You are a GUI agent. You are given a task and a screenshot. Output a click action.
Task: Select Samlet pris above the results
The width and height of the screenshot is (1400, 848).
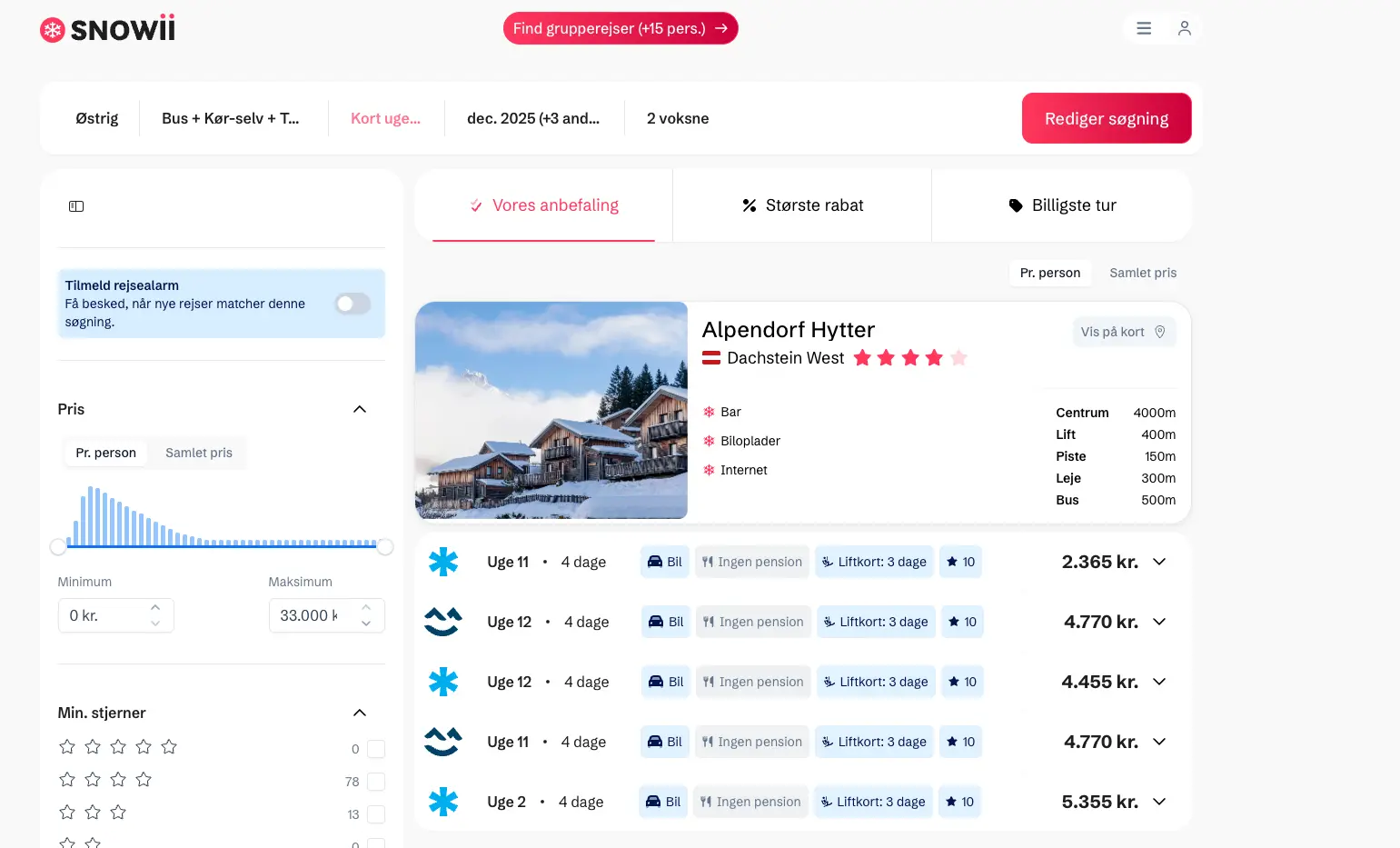(1143, 273)
